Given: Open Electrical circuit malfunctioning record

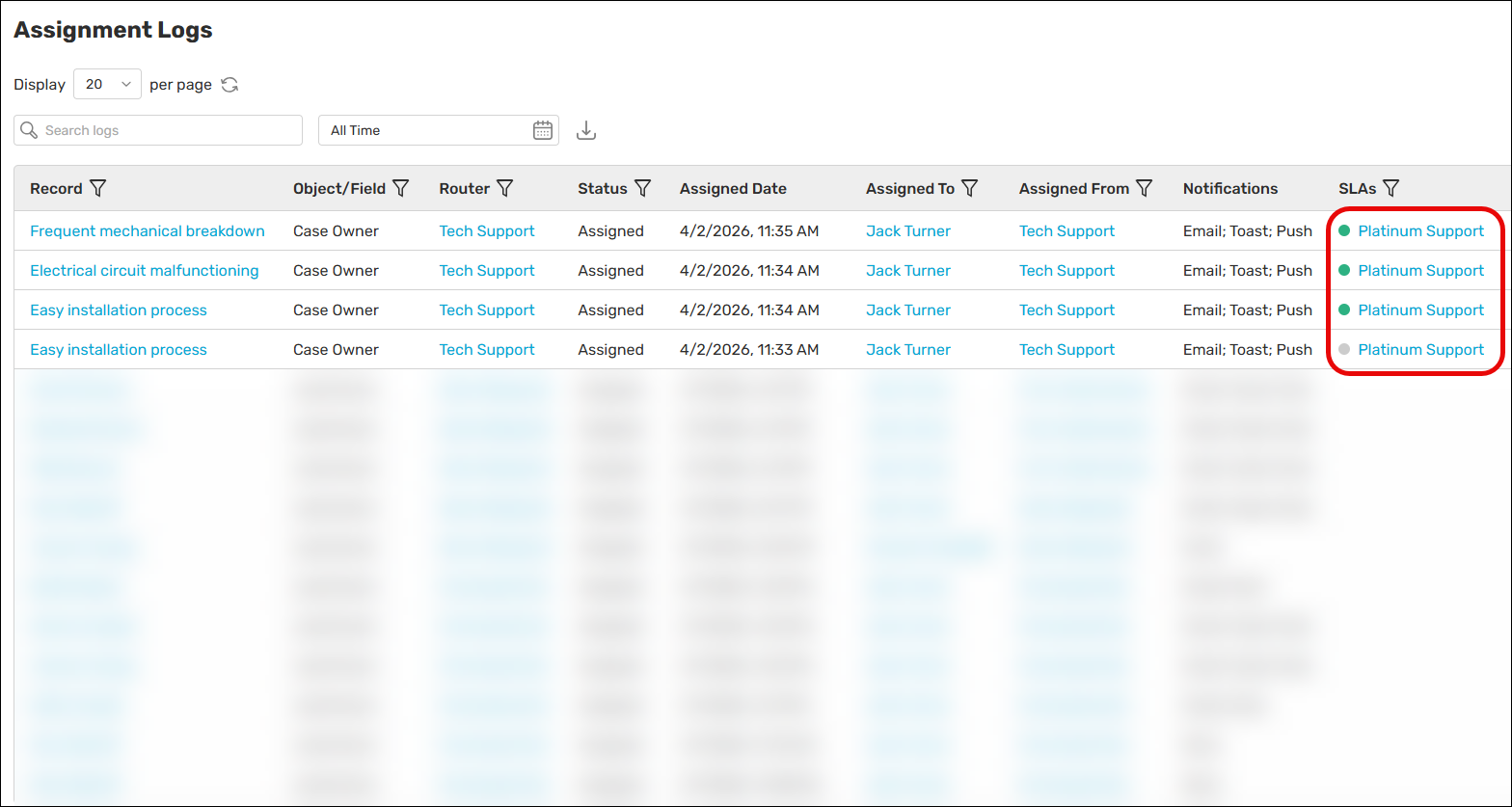Looking at the screenshot, I should pos(144,271).
